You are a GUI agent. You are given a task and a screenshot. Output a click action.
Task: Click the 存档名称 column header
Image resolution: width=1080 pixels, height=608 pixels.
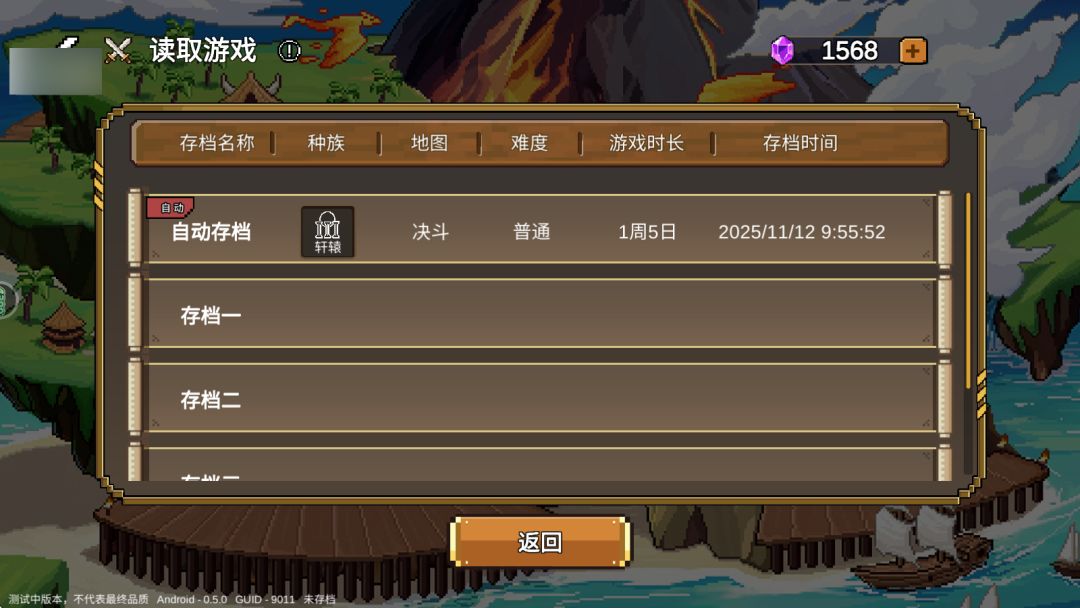pyautogui.click(x=216, y=143)
